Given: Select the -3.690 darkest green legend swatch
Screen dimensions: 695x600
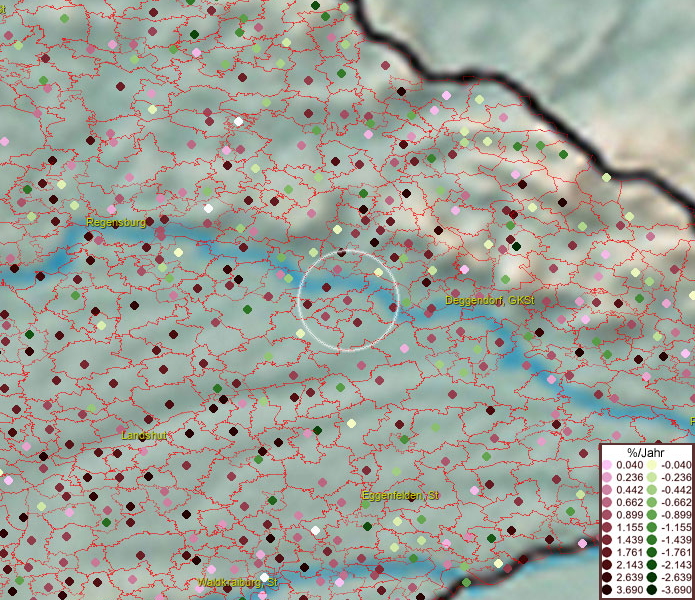Looking at the screenshot, I should (651, 590).
